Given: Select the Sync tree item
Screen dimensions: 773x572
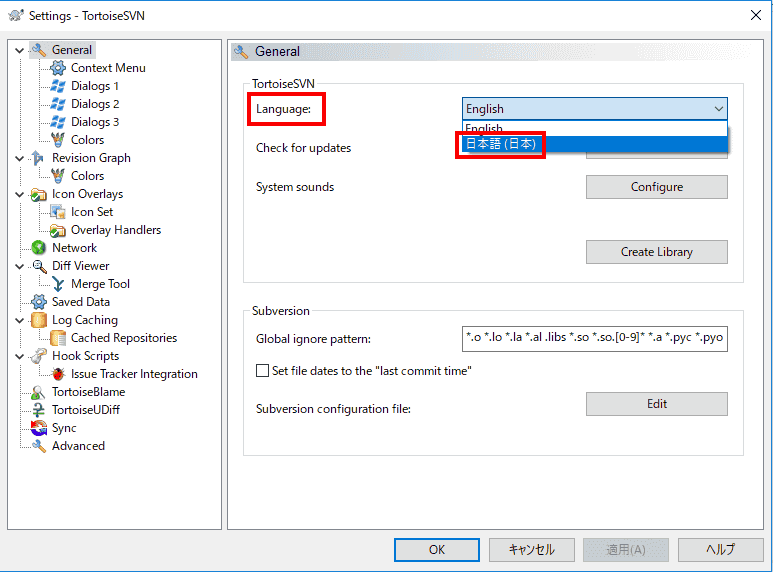Looking at the screenshot, I should point(64,428).
